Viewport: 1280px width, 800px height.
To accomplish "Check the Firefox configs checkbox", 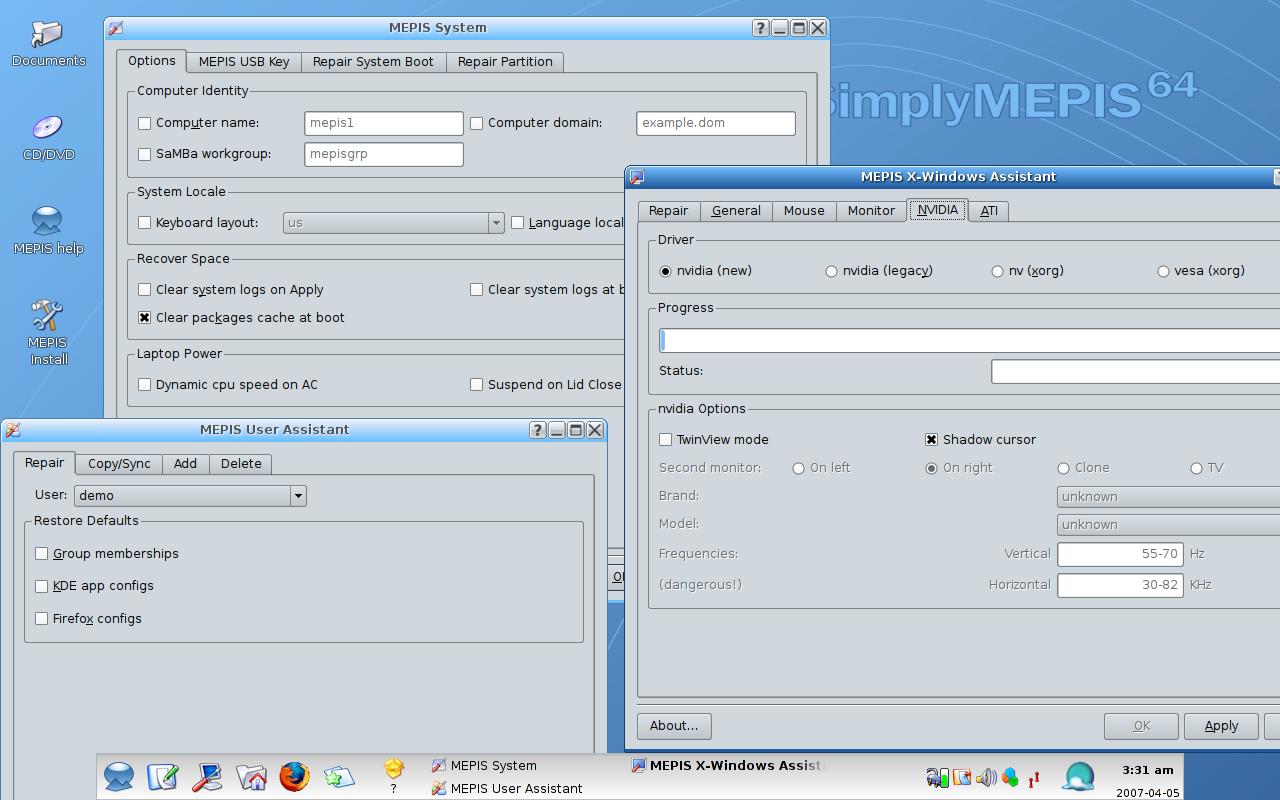I will pyautogui.click(x=42, y=619).
